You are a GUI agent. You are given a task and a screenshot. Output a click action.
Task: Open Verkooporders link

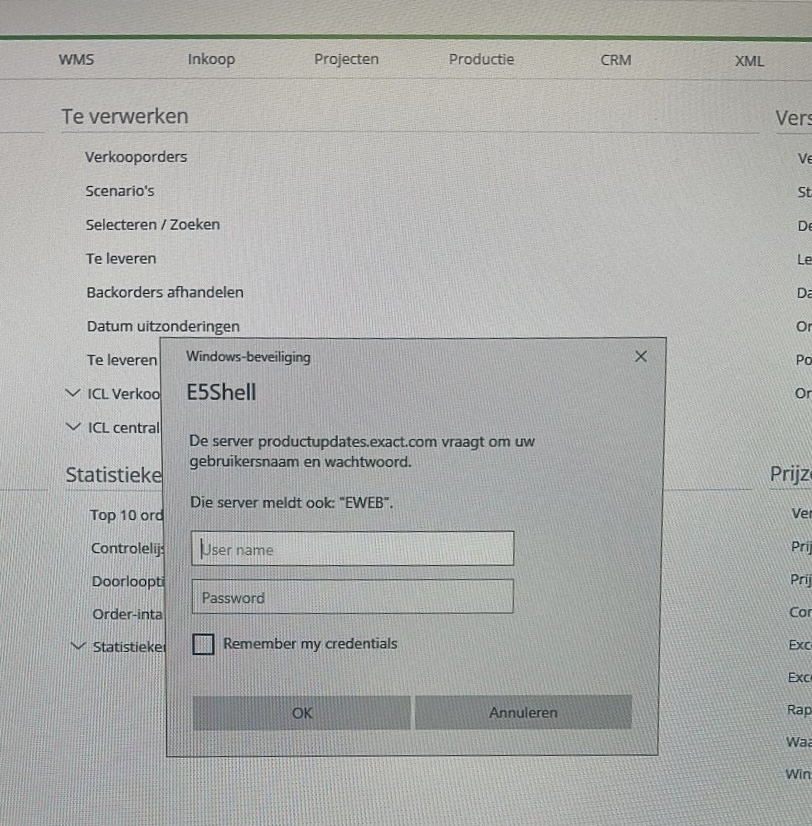tap(136, 157)
